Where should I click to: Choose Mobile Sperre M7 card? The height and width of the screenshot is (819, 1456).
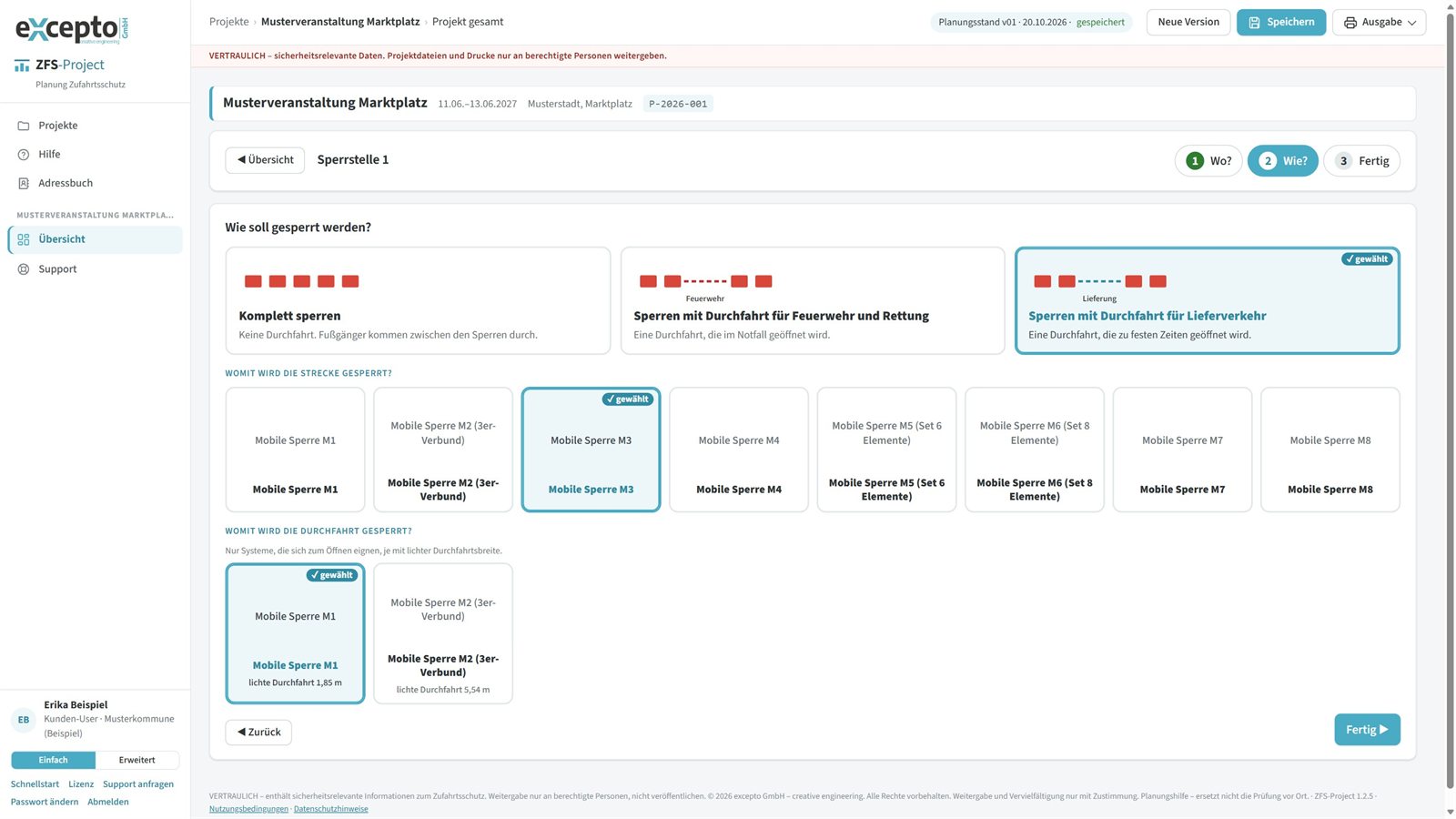click(1182, 450)
